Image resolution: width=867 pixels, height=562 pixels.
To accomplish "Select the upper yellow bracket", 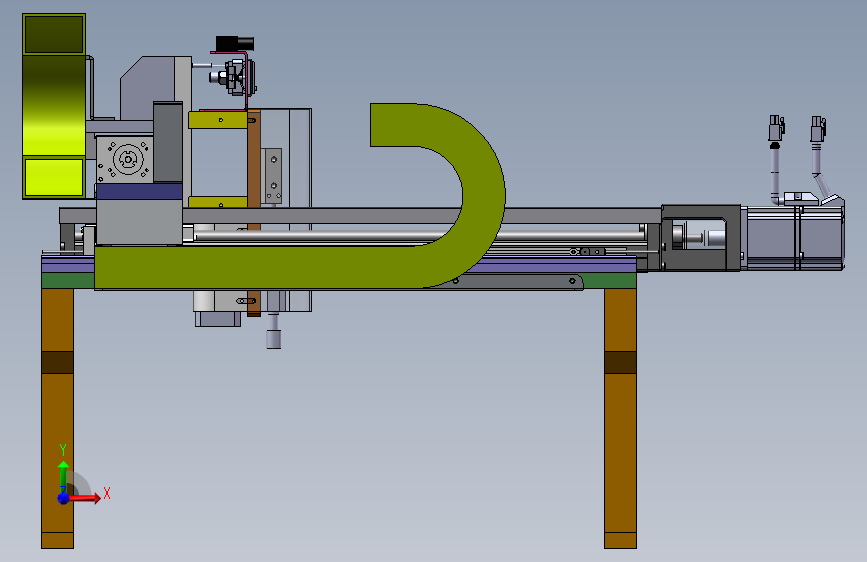I will (217, 120).
